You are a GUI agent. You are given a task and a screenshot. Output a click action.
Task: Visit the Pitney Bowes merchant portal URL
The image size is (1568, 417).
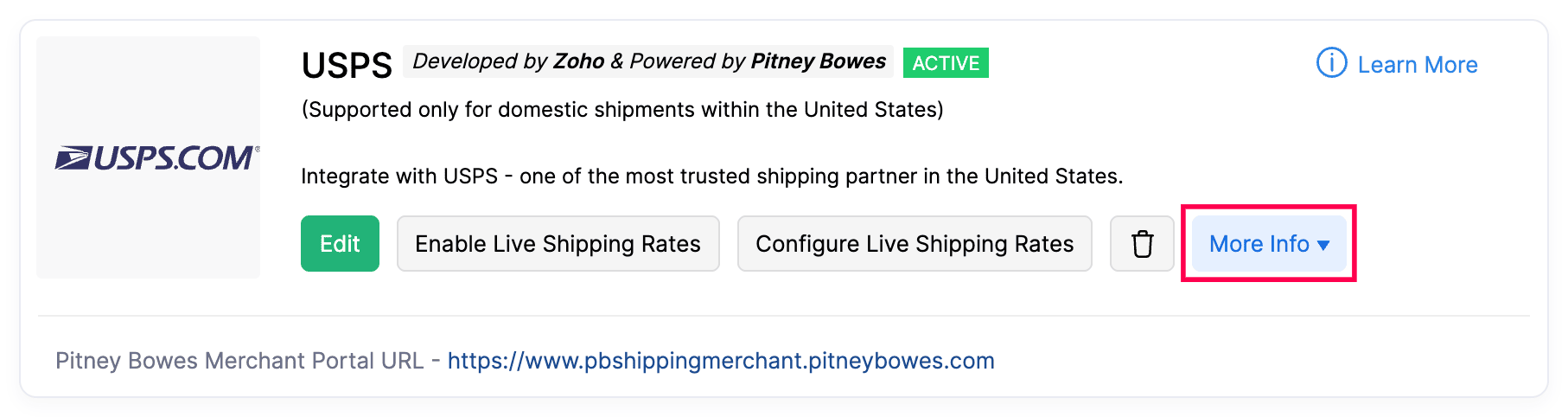[721, 361]
